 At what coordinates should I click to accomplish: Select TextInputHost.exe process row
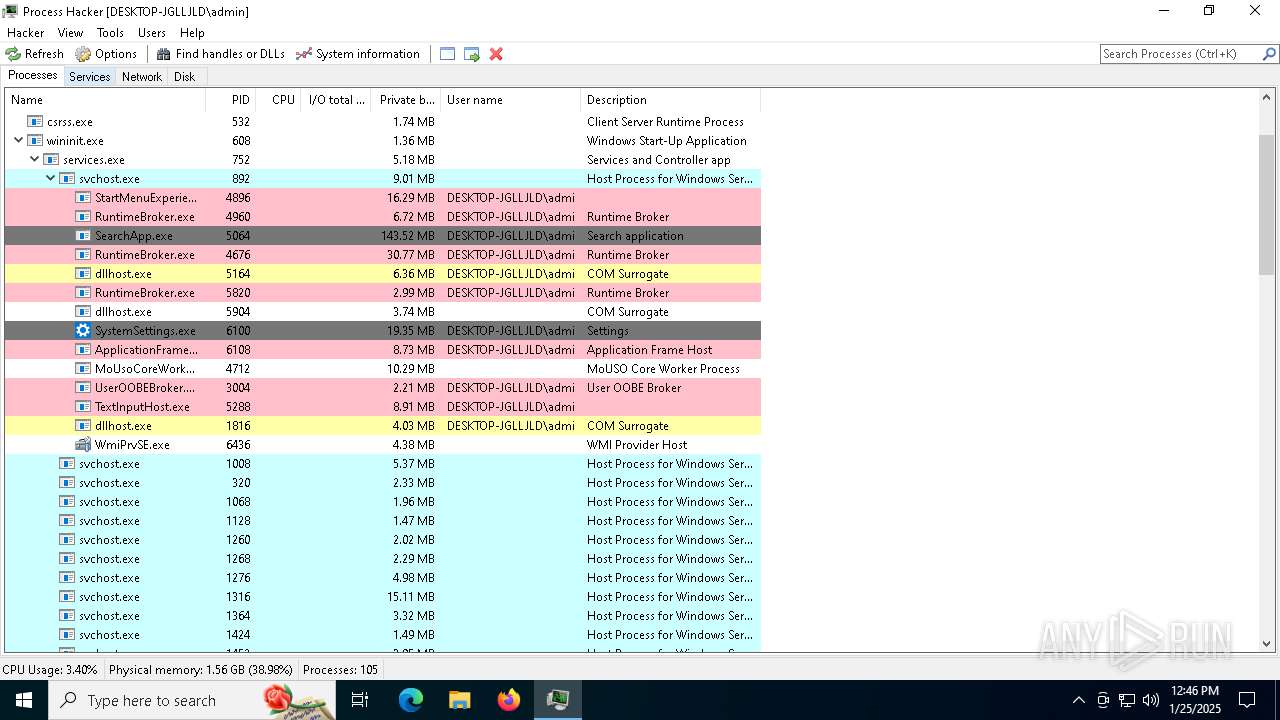(x=383, y=407)
